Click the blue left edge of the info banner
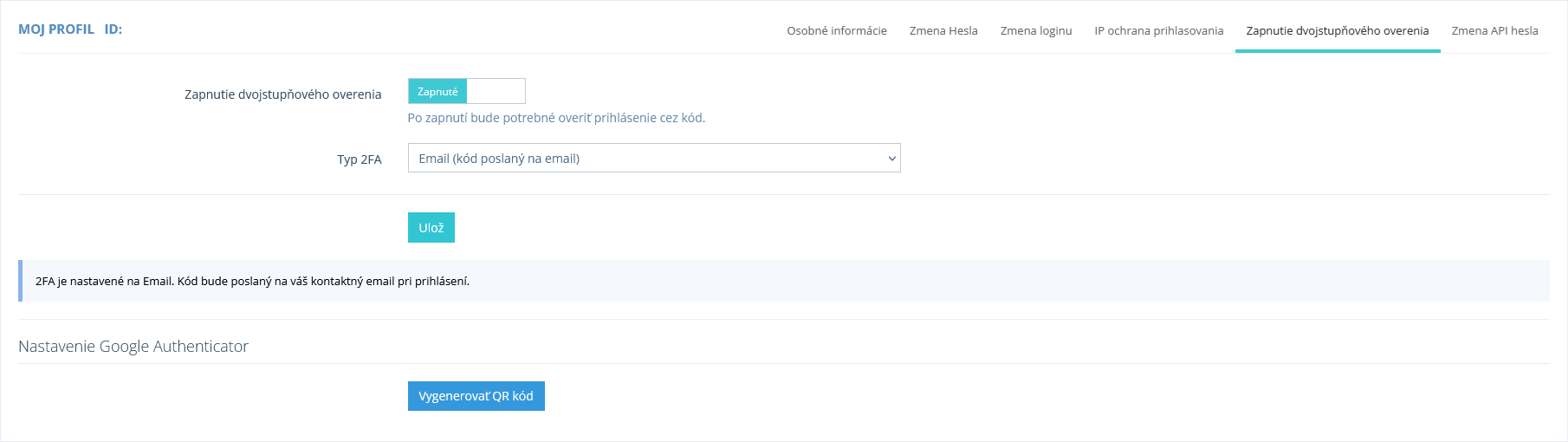Screen dimensions: 1568x442 click(20, 281)
